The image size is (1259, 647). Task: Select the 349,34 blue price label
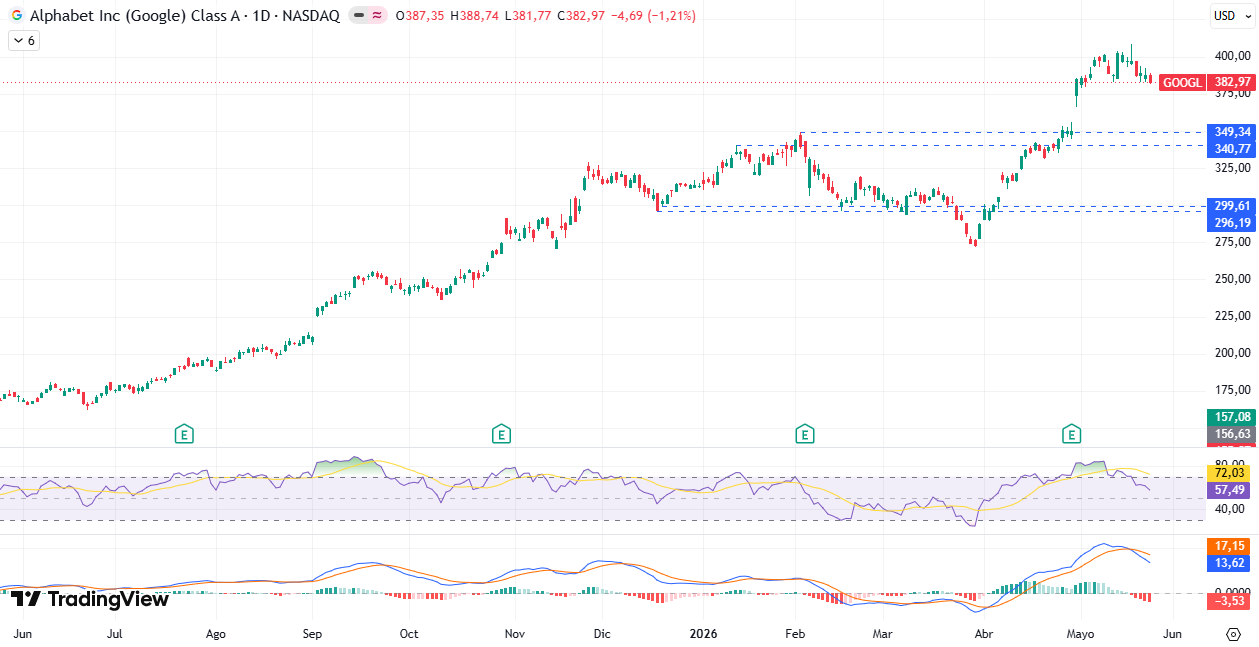pos(1232,132)
